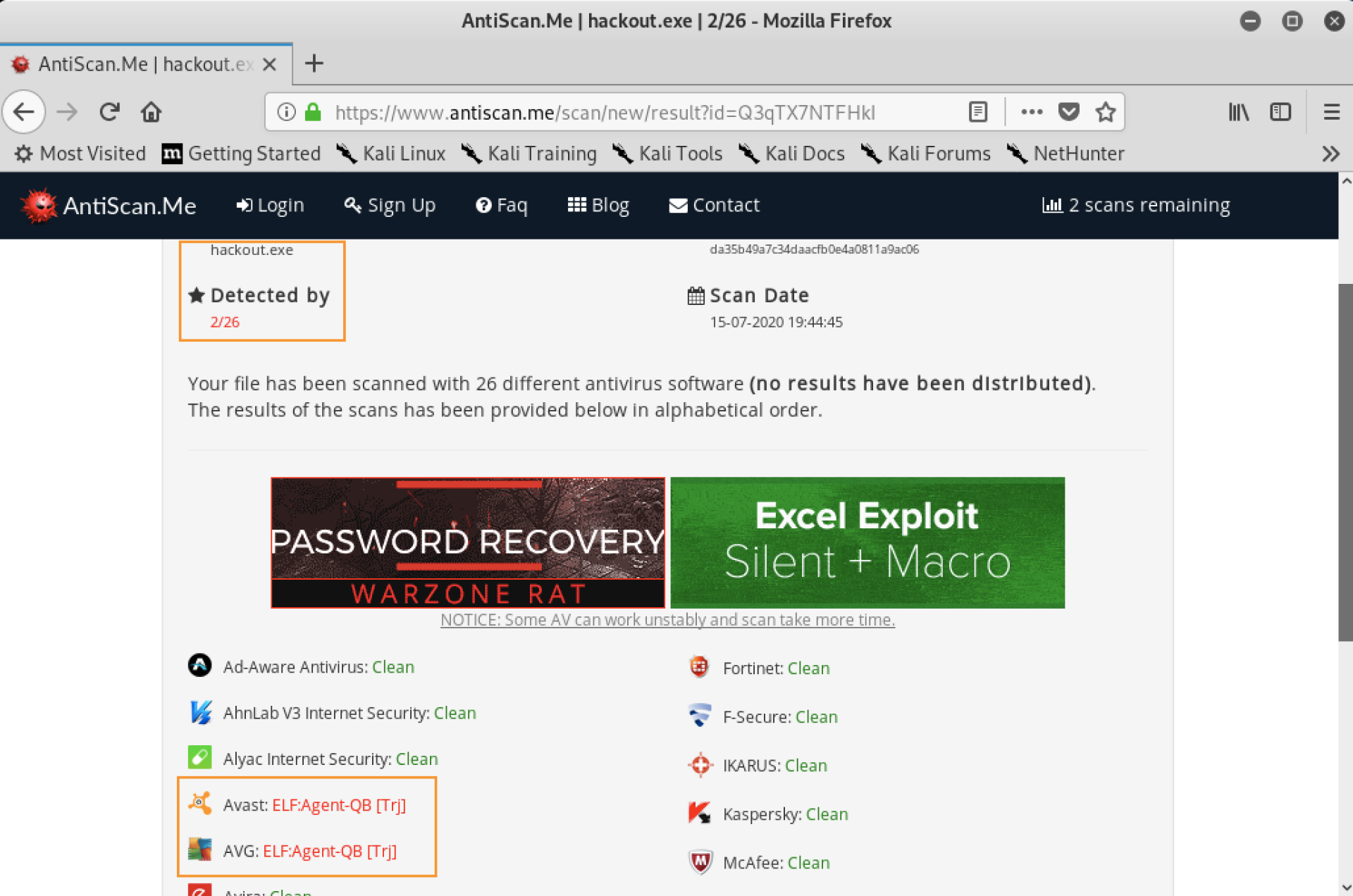Viewport: 1353px width, 896px height.
Task: Close the Firefox window
Action: pyautogui.click(x=1333, y=20)
